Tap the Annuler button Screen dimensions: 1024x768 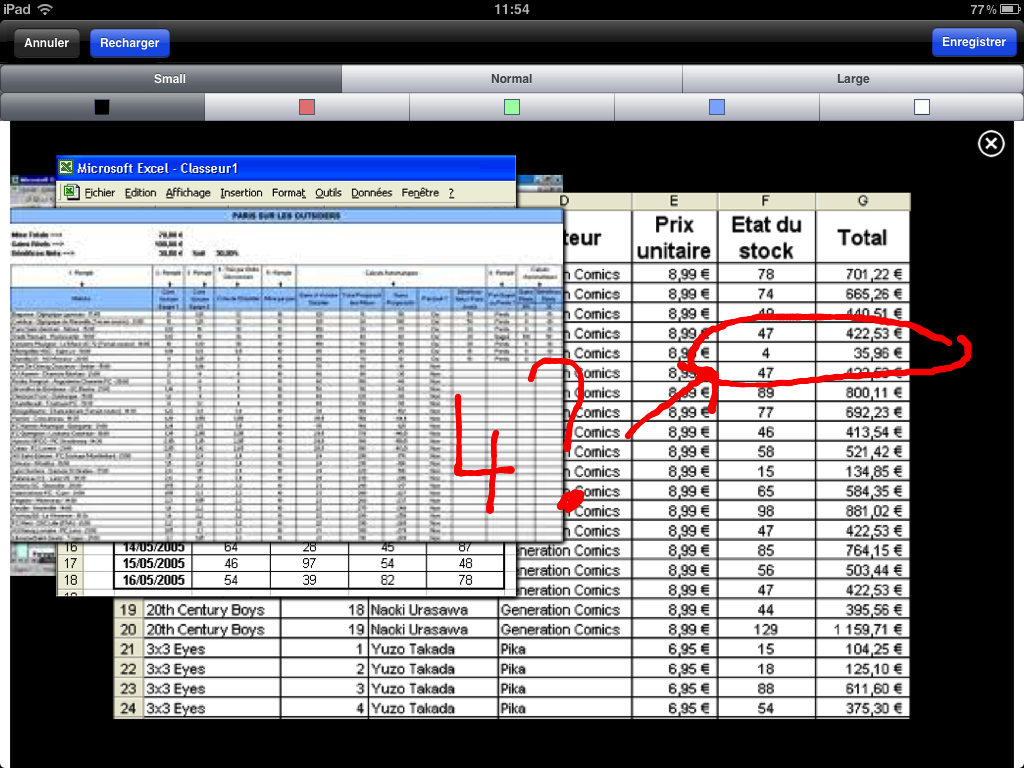[46, 43]
